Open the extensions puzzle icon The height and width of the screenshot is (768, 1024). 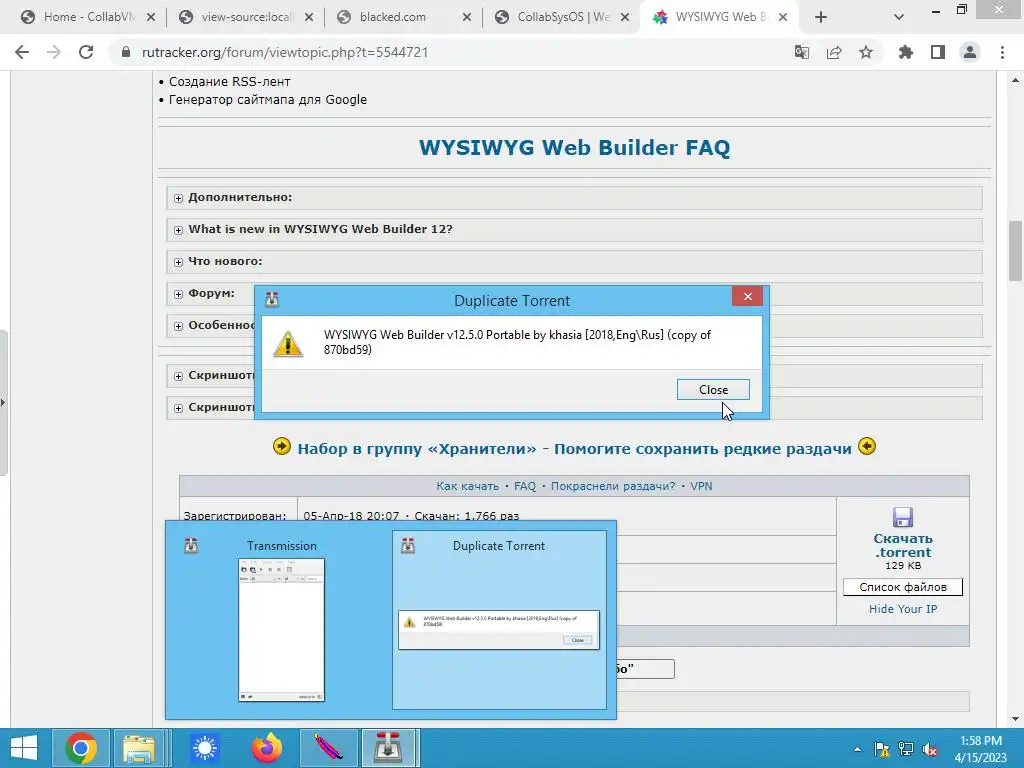click(x=906, y=52)
